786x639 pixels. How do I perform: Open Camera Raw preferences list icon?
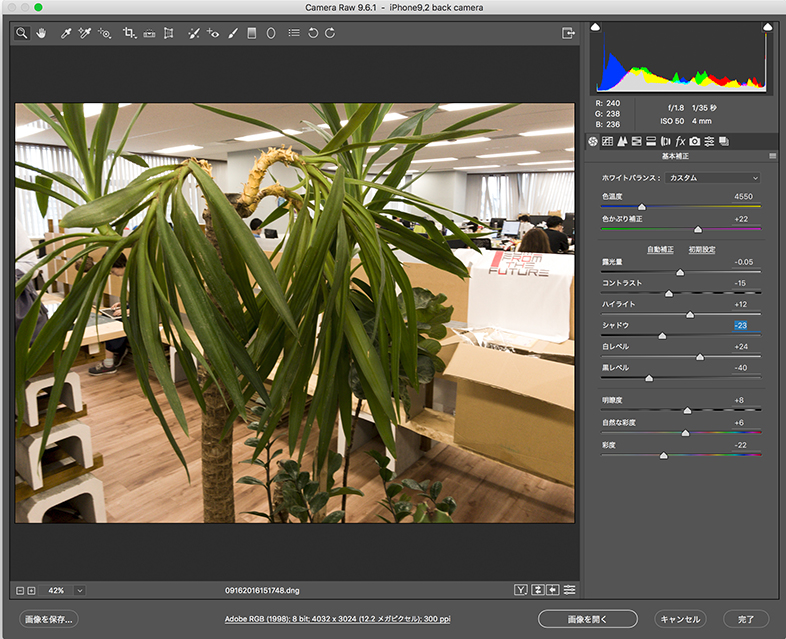294,33
